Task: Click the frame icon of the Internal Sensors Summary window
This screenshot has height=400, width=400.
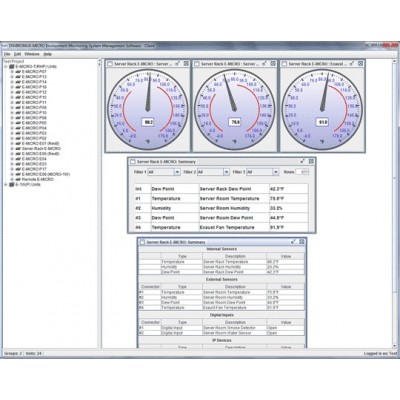Action: 142,242
